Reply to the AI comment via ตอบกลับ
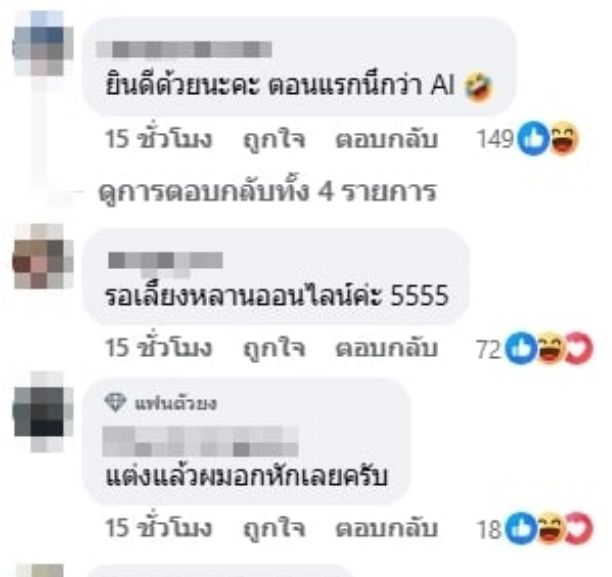Viewport: 612px width, 577px height. tap(386, 140)
